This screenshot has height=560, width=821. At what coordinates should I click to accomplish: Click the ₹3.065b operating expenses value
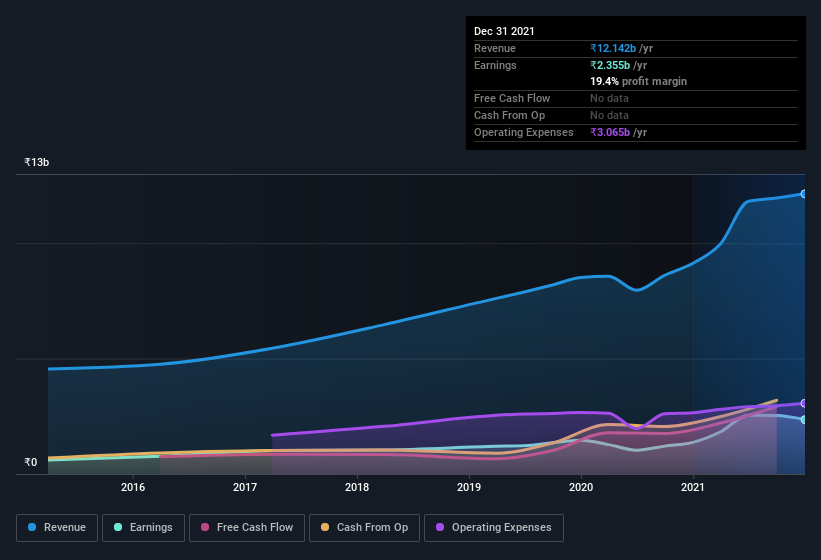[x=612, y=132]
